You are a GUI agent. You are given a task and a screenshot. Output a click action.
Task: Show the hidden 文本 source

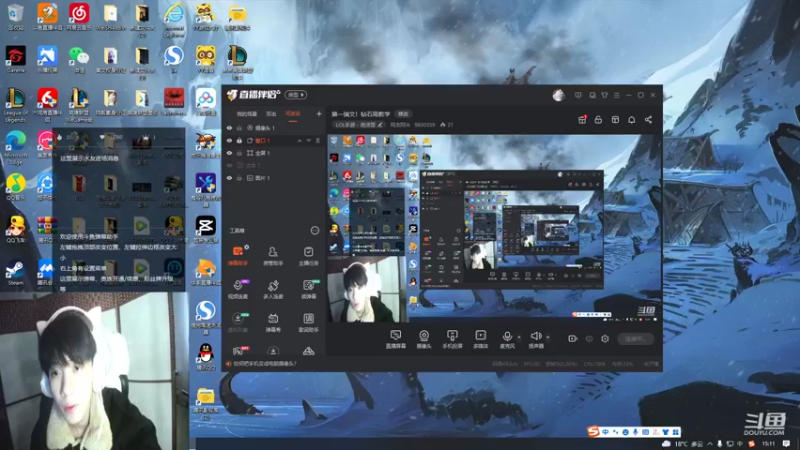pyautogui.click(x=230, y=165)
